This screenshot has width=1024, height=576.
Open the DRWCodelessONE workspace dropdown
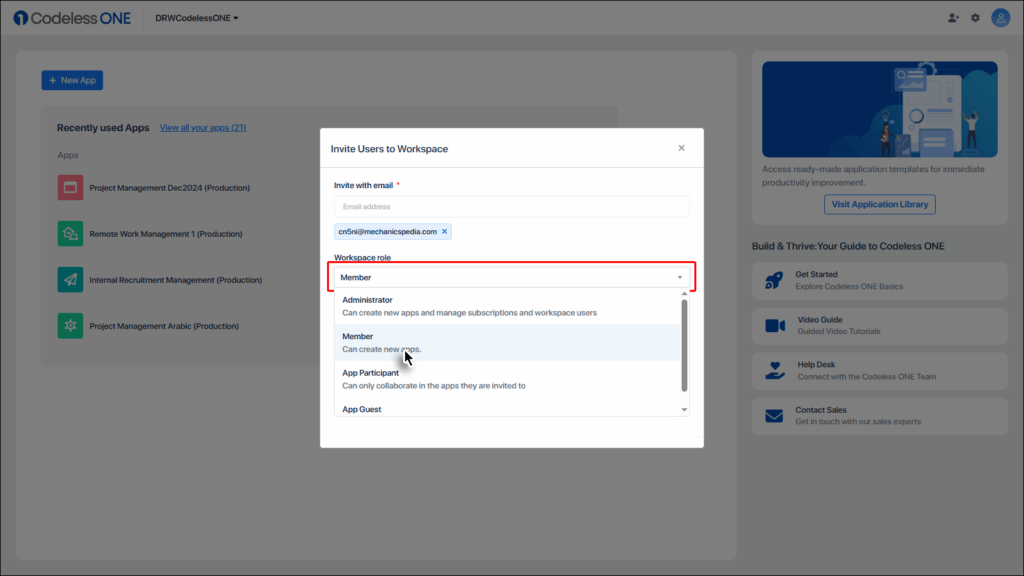(x=197, y=18)
